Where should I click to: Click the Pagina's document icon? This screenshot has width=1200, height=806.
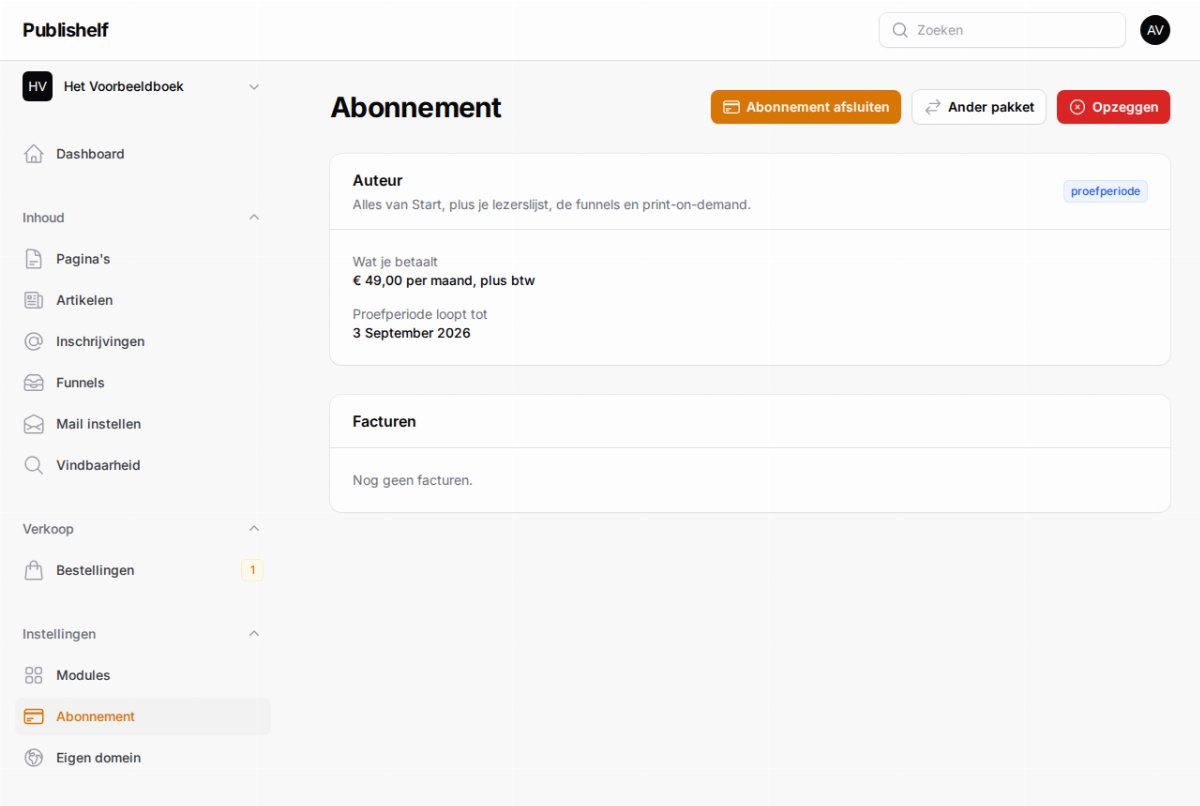click(x=34, y=259)
